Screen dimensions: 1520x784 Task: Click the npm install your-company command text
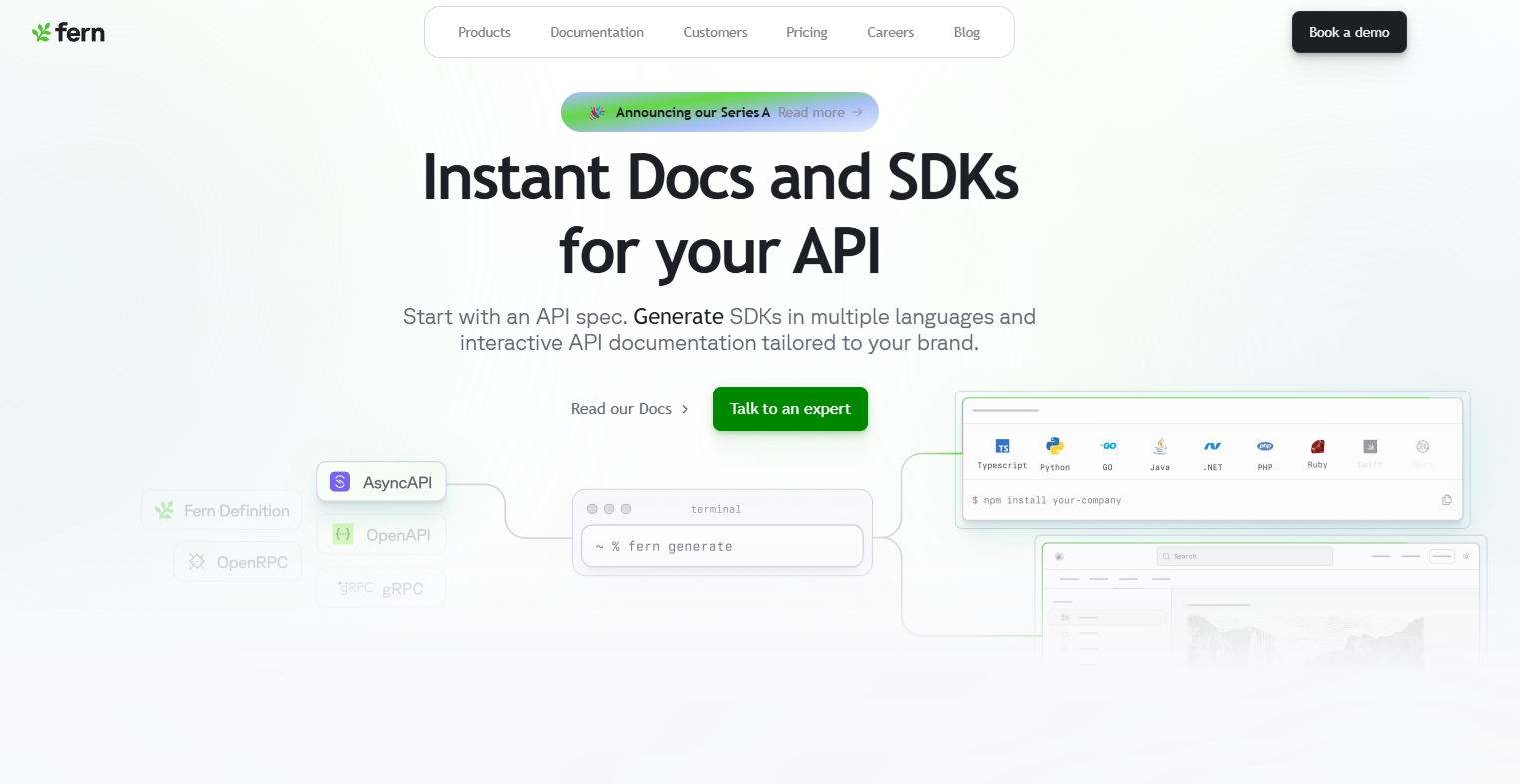1047,500
